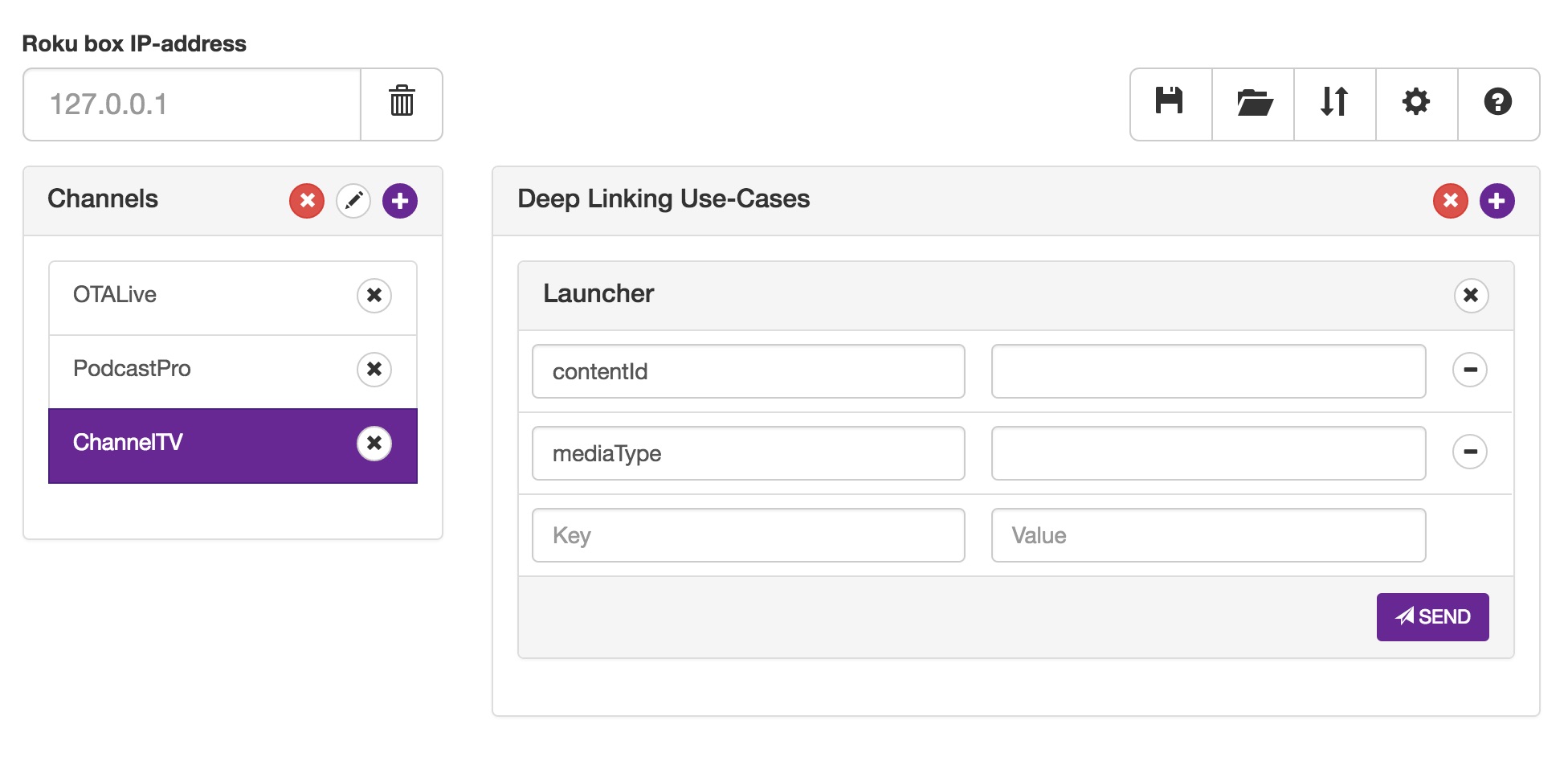Screen dimensions: 1568x757
Task: Click the empty Key input field
Action: 748,534
